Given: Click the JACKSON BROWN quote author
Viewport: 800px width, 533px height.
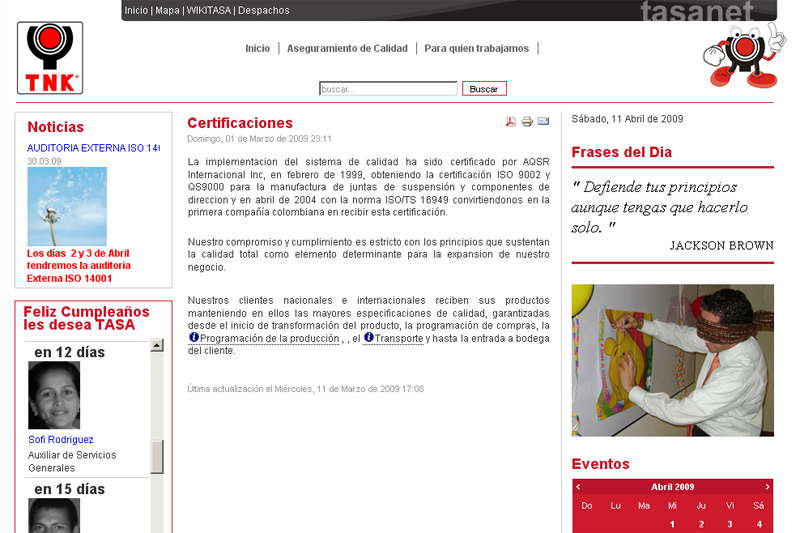Looking at the screenshot, I should pyautogui.click(x=721, y=245).
